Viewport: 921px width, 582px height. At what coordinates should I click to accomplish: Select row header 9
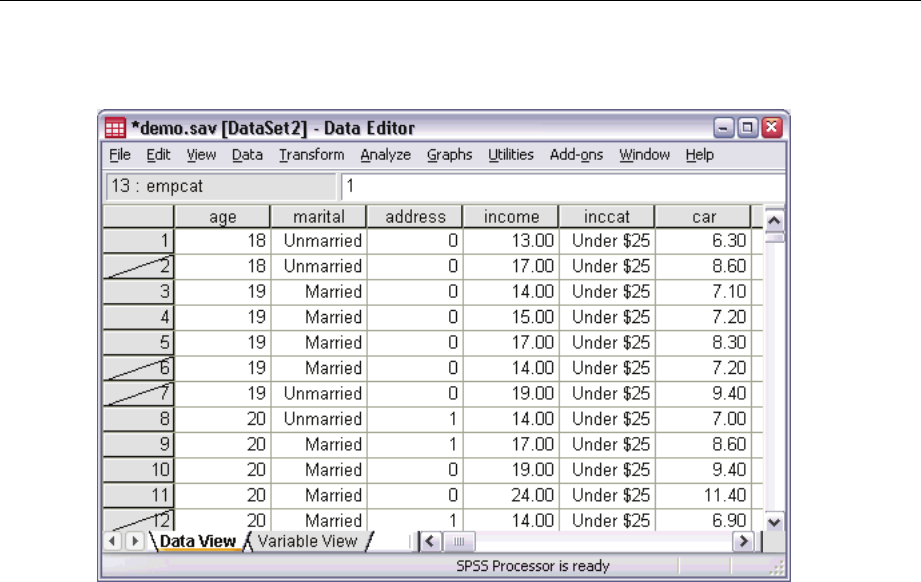pos(139,444)
